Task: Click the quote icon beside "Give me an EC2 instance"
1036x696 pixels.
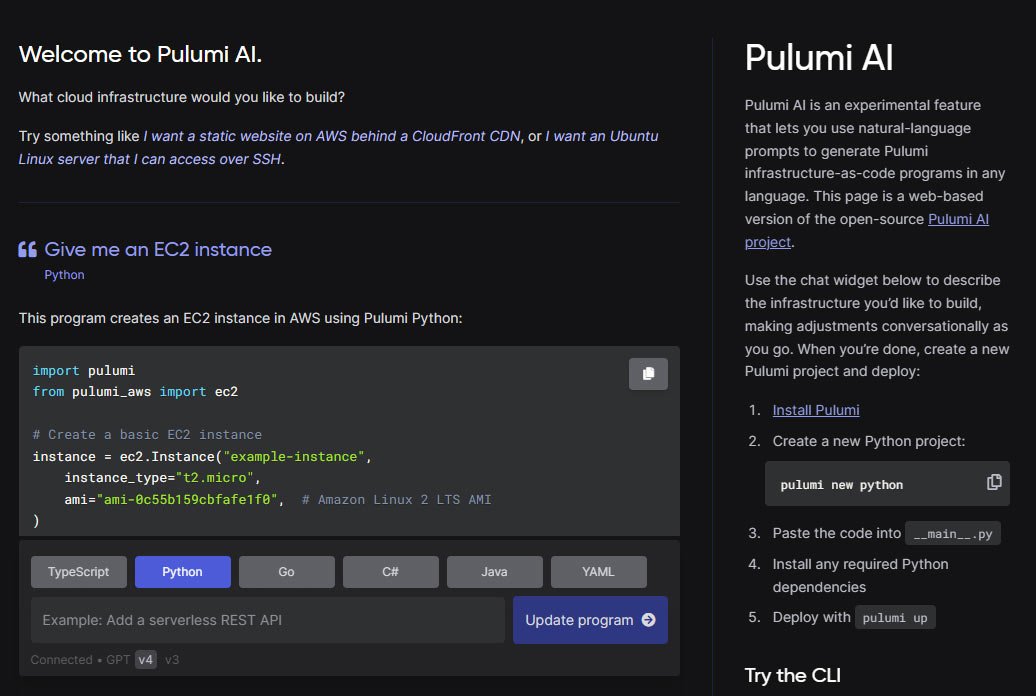Action: click(27, 247)
